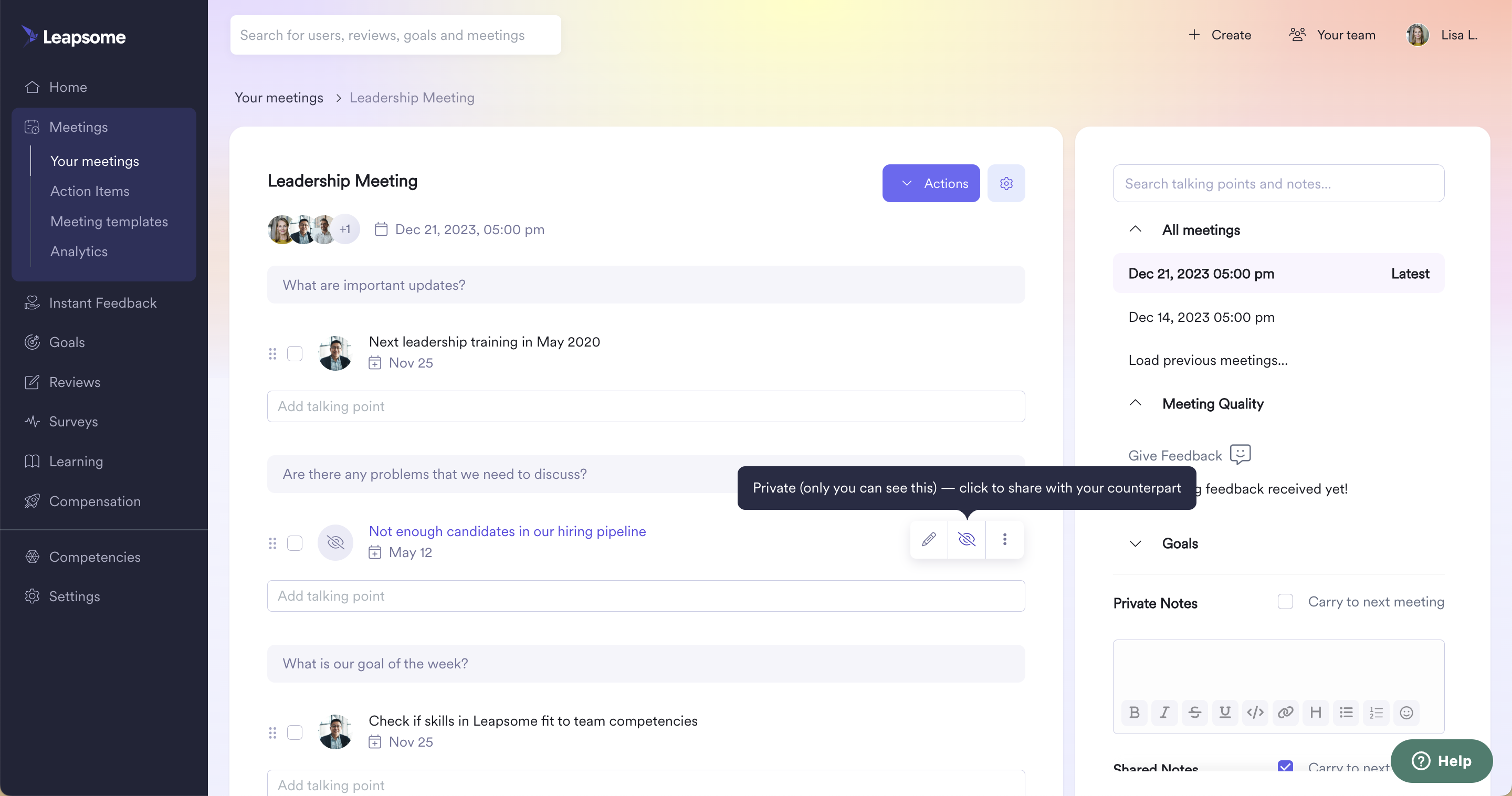Insert link in Private Notes editor
The width and height of the screenshot is (1512, 796).
pos(1285,712)
